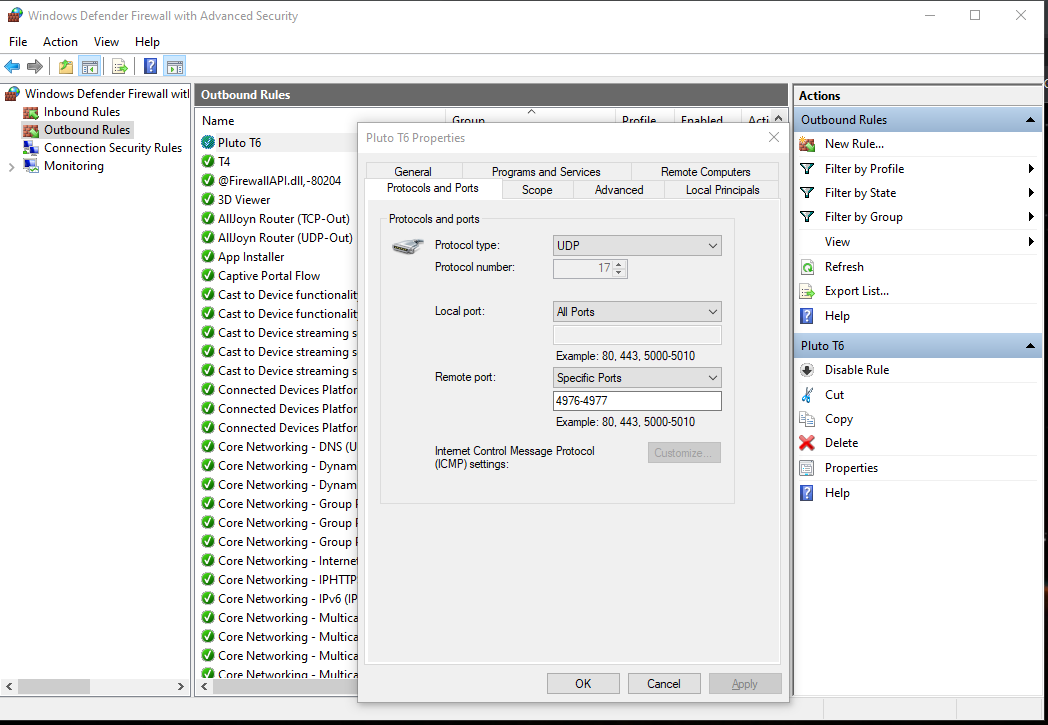Click the blue Help toolbar icon

[x=151, y=66]
